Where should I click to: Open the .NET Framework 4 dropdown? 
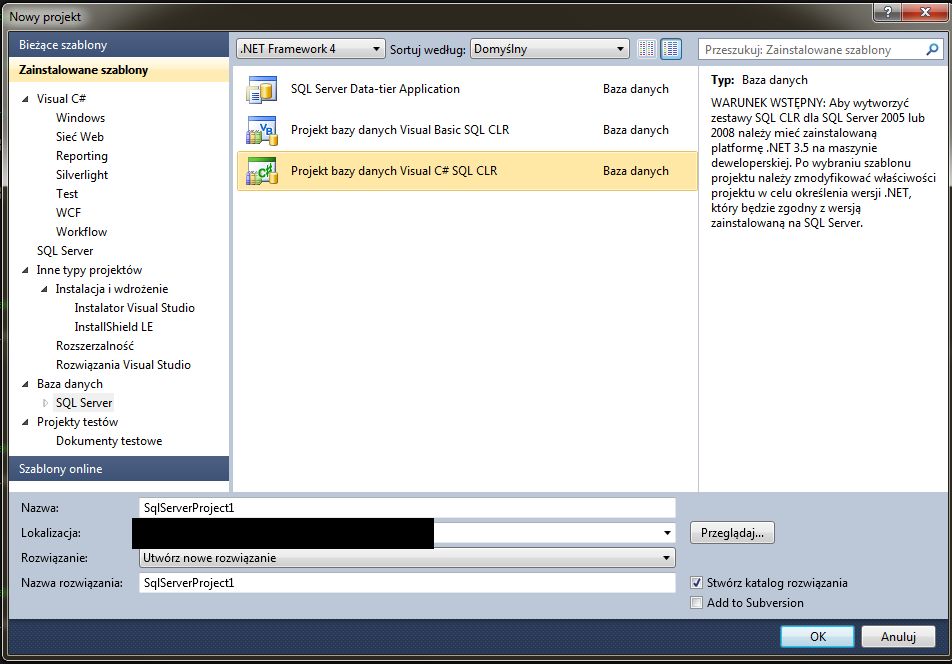310,49
